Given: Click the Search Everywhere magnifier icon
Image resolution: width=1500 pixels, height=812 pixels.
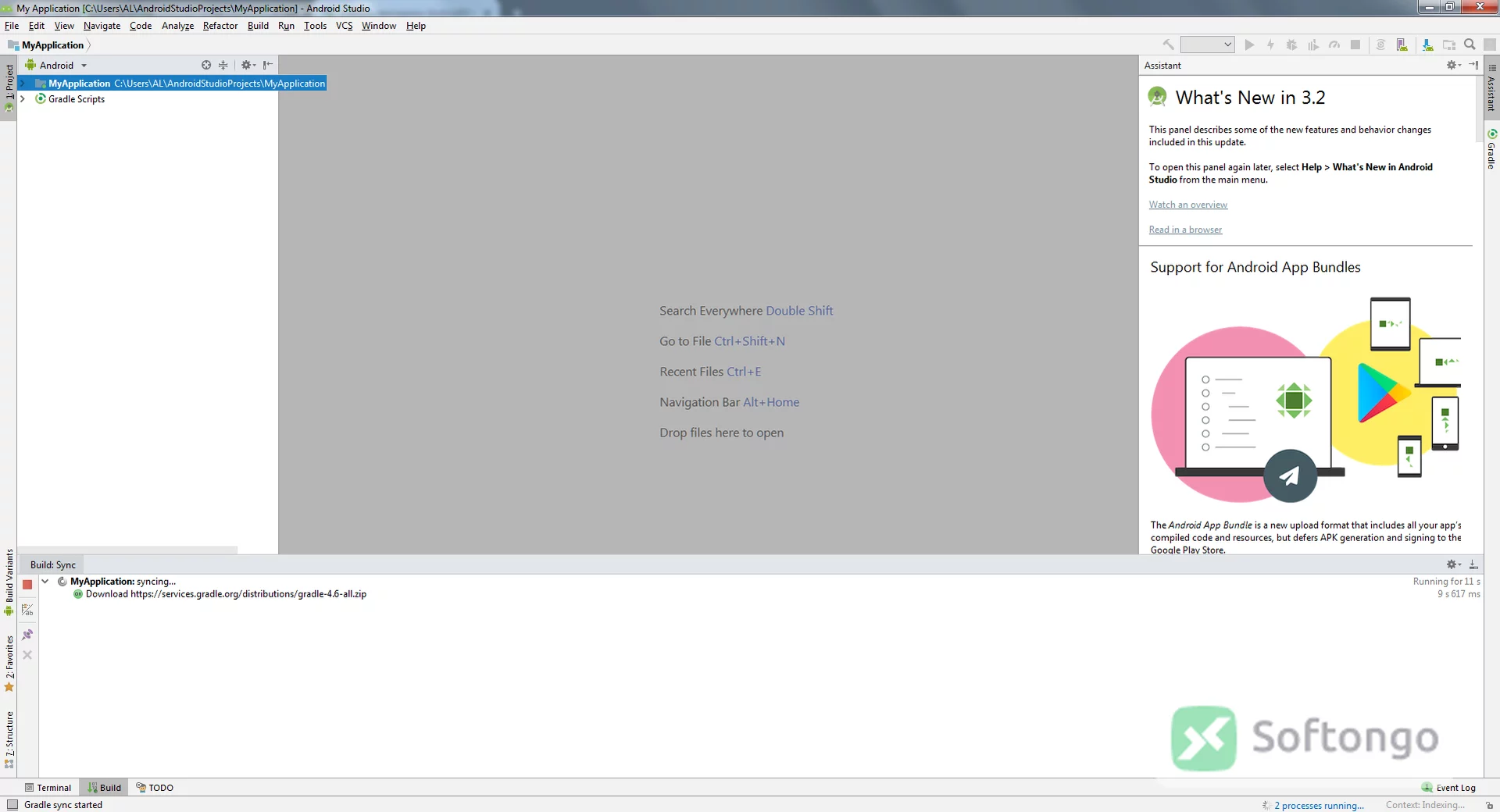Looking at the screenshot, I should [1470, 45].
